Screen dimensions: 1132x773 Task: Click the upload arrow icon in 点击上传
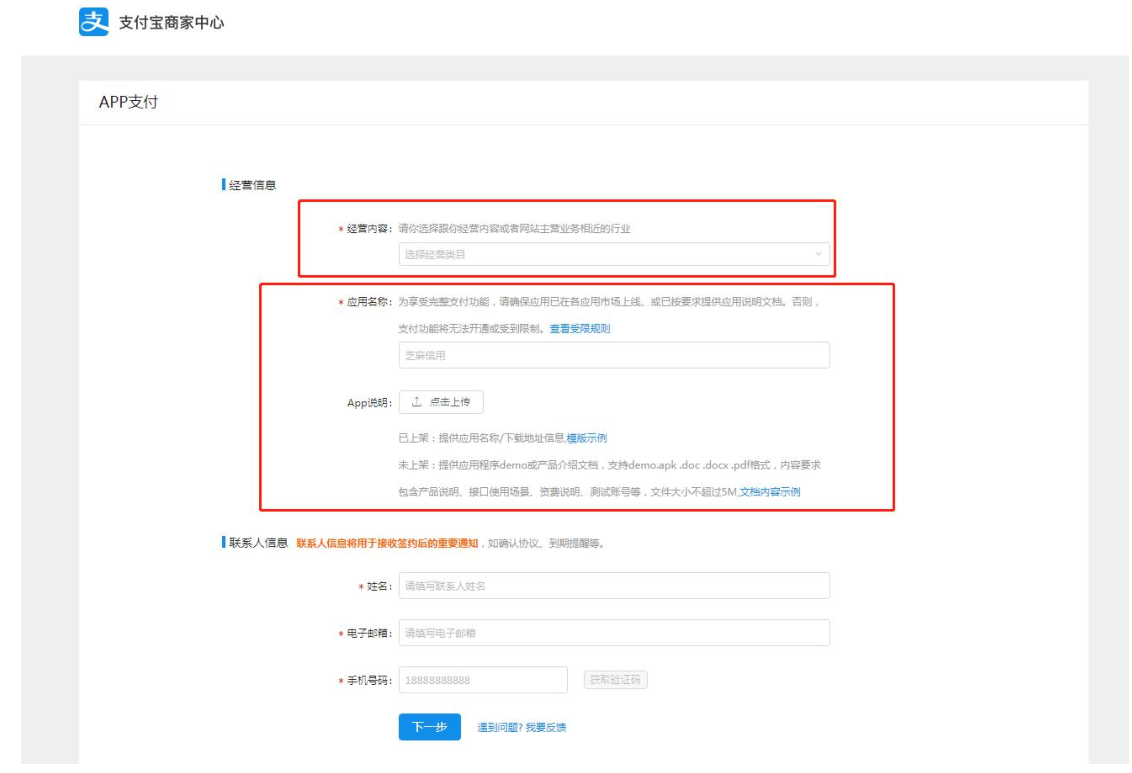coord(416,402)
